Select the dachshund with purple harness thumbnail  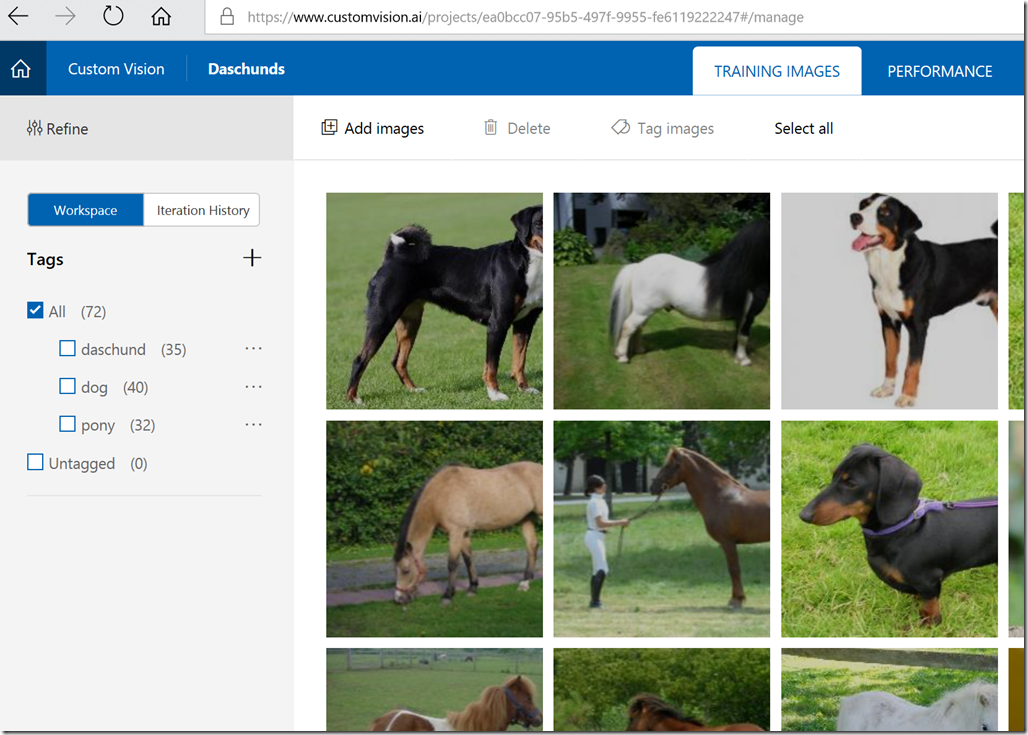889,529
